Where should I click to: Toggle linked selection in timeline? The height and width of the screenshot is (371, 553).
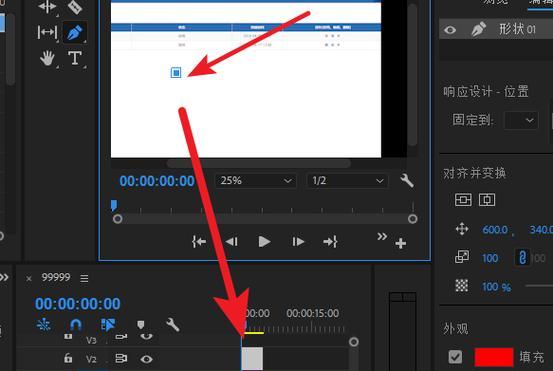point(108,324)
